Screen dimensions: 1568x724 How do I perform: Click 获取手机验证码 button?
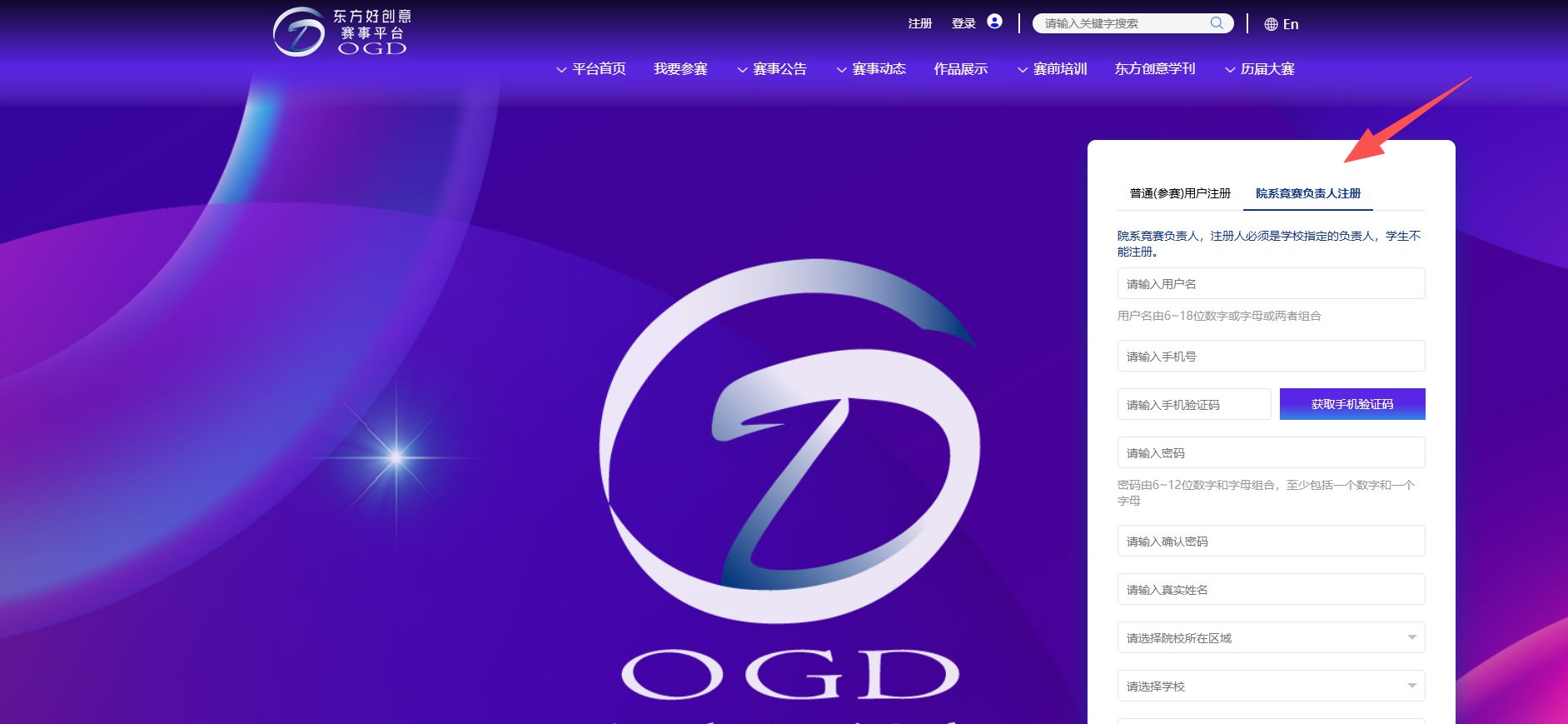pos(1352,404)
